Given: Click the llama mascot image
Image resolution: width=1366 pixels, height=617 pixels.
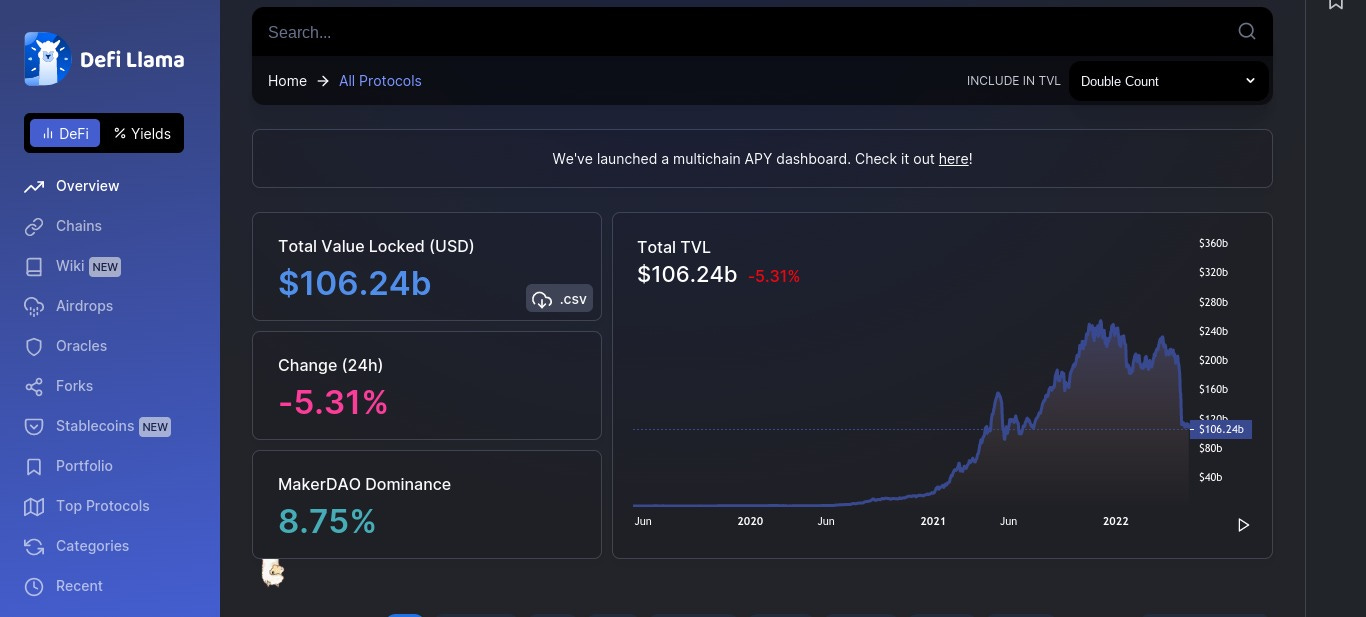Looking at the screenshot, I should (x=273, y=572).
